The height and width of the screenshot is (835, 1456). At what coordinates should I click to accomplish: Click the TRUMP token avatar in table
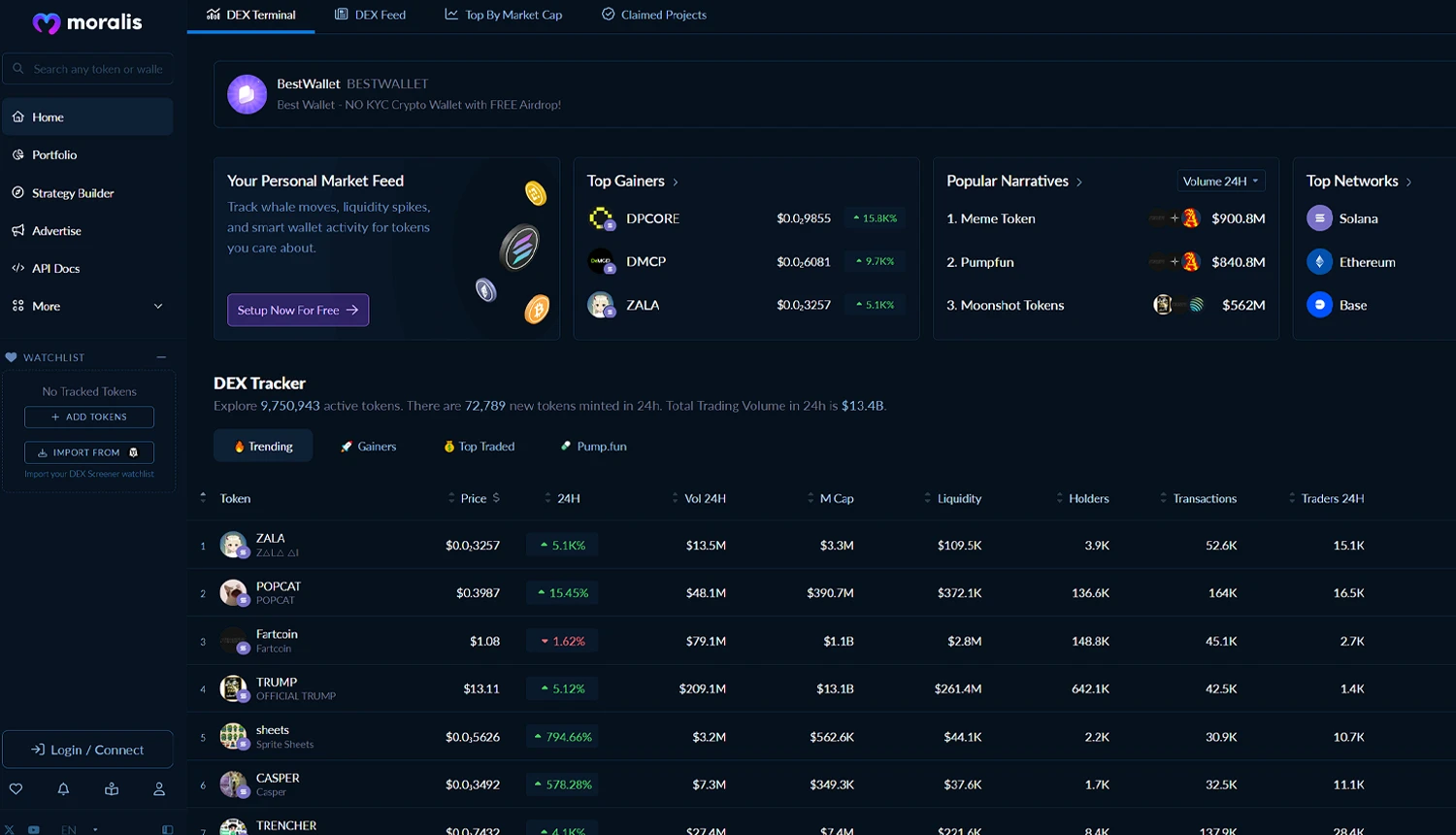click(233, 688)
